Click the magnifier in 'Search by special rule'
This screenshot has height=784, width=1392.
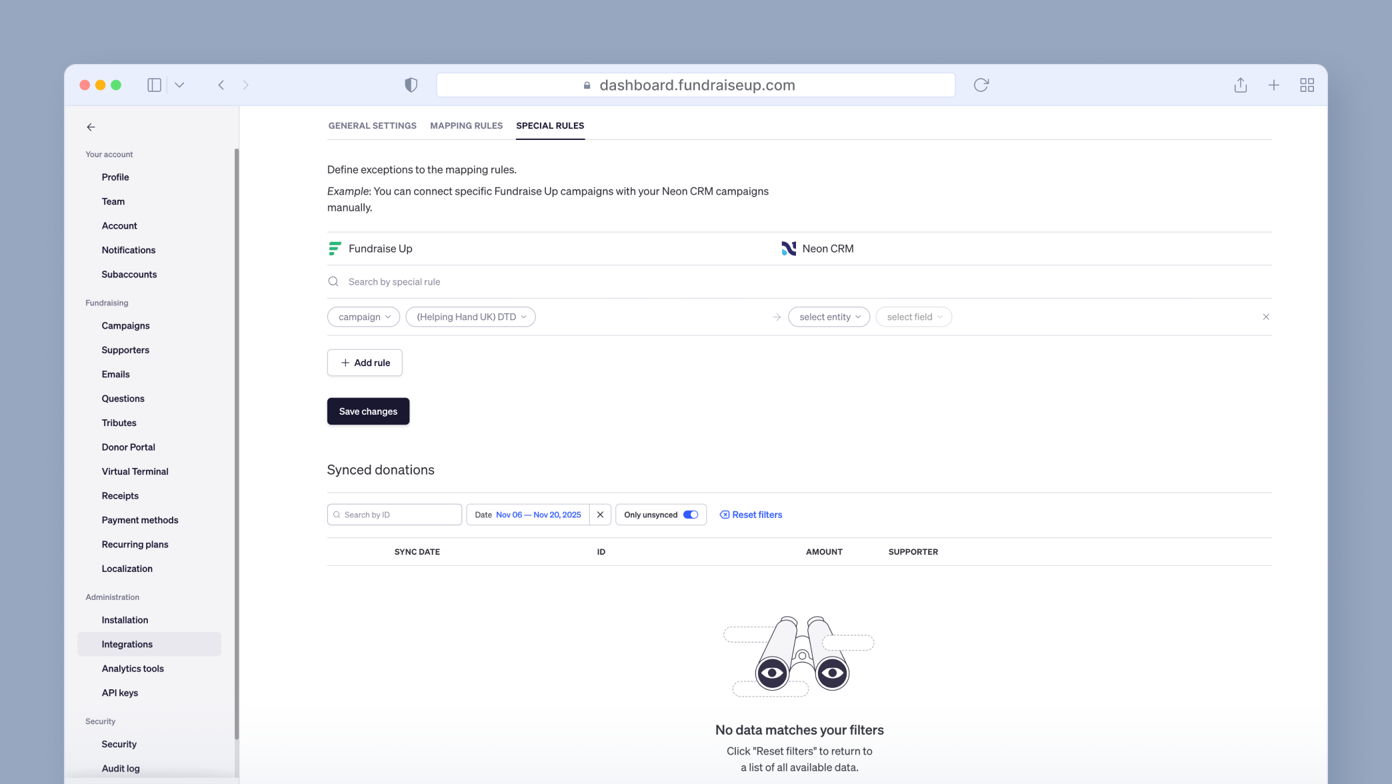(333, 281)
